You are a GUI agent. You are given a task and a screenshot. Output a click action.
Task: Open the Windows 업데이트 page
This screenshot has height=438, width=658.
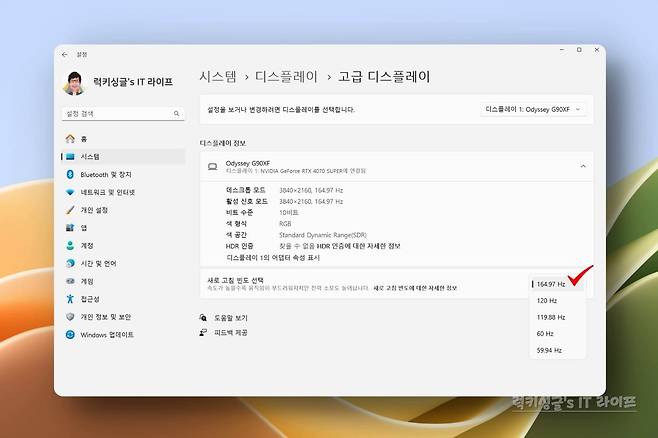(x=107, y=335)
